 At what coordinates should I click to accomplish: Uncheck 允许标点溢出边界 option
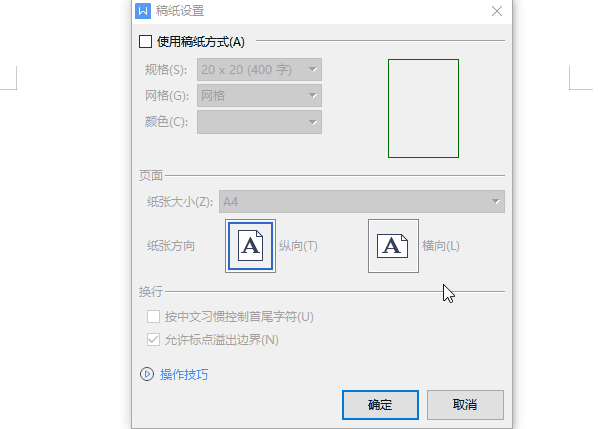(x=153, y=339)
